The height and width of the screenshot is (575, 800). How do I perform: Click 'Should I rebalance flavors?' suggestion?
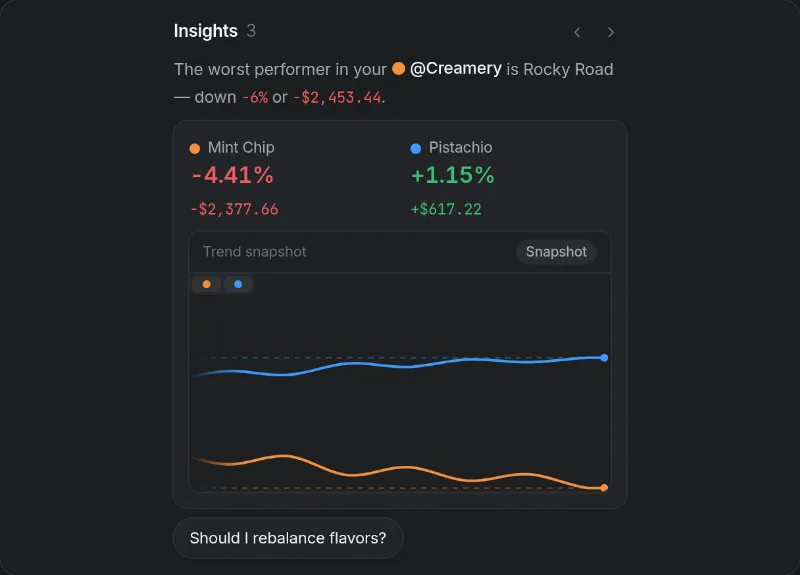pyautogui.click(x=288, y=538)
